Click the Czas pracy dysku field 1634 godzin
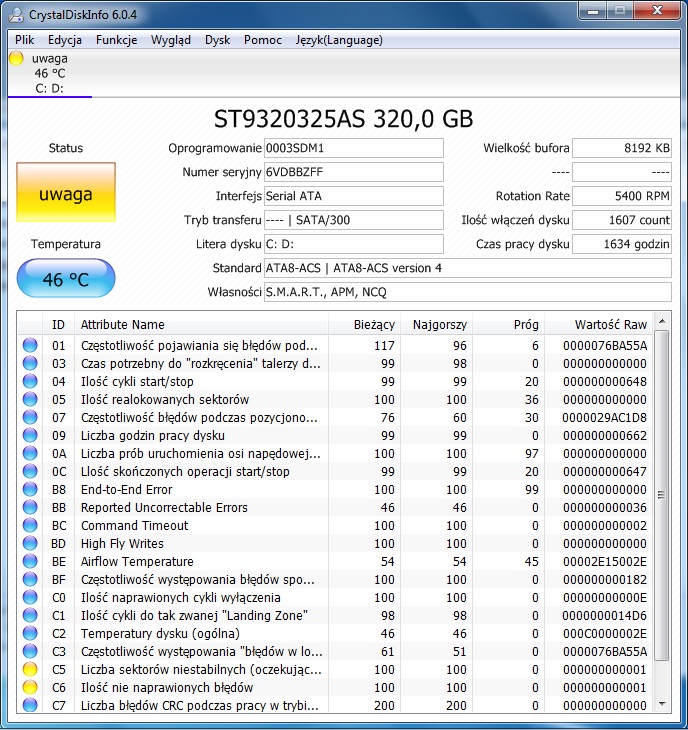The height and width of the screenshot is (730, 688). [x=622, y=244]
